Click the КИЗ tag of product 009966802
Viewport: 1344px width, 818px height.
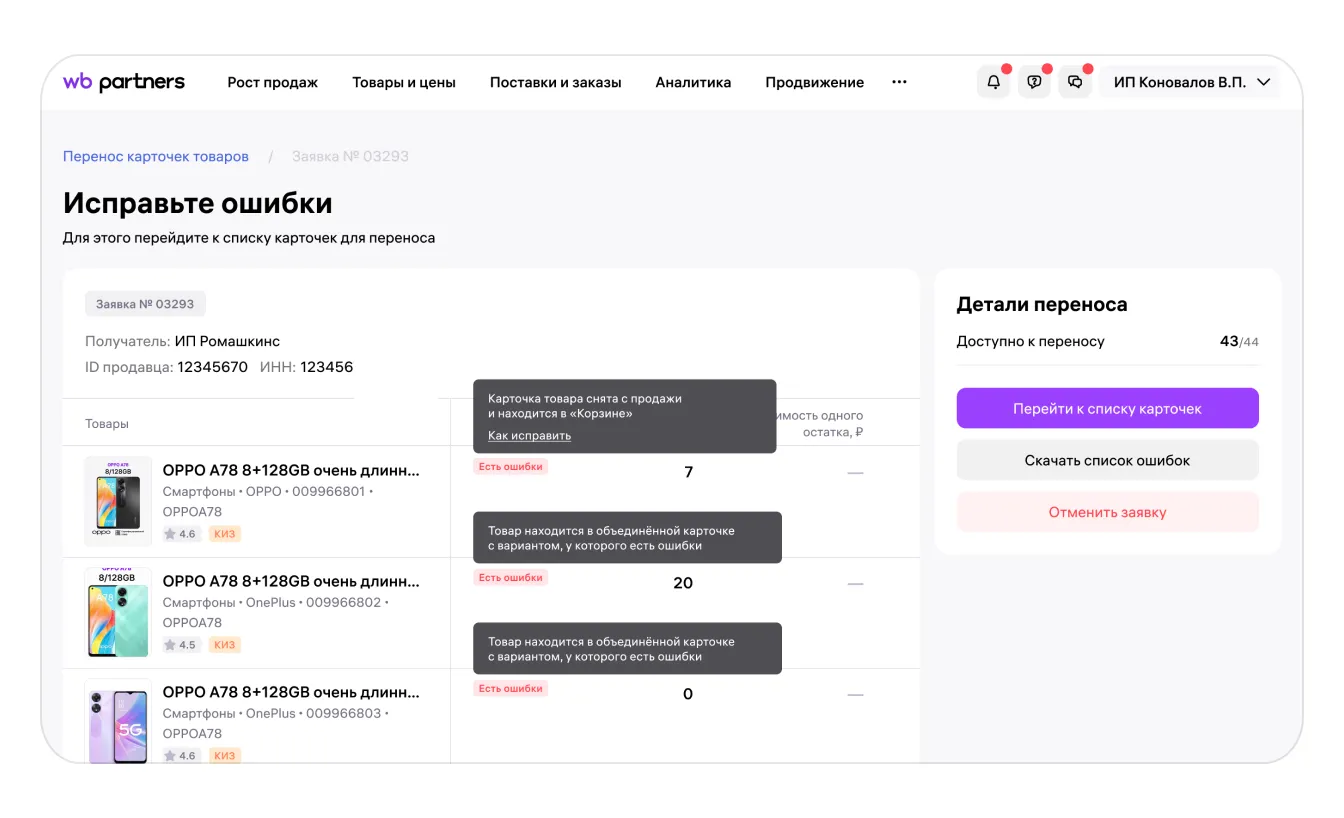(x=225, y=645)
